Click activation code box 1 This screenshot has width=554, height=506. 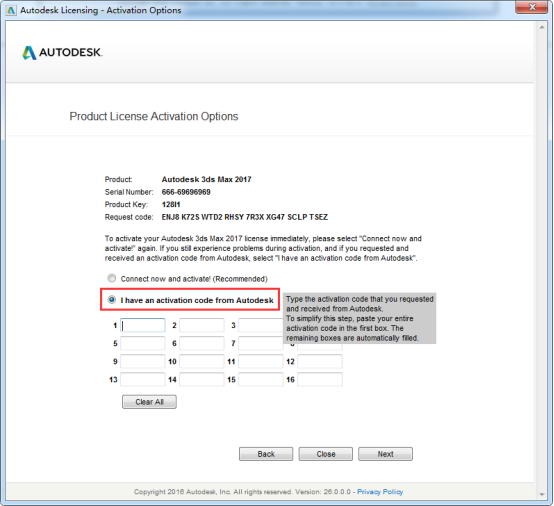click(143, 325)
